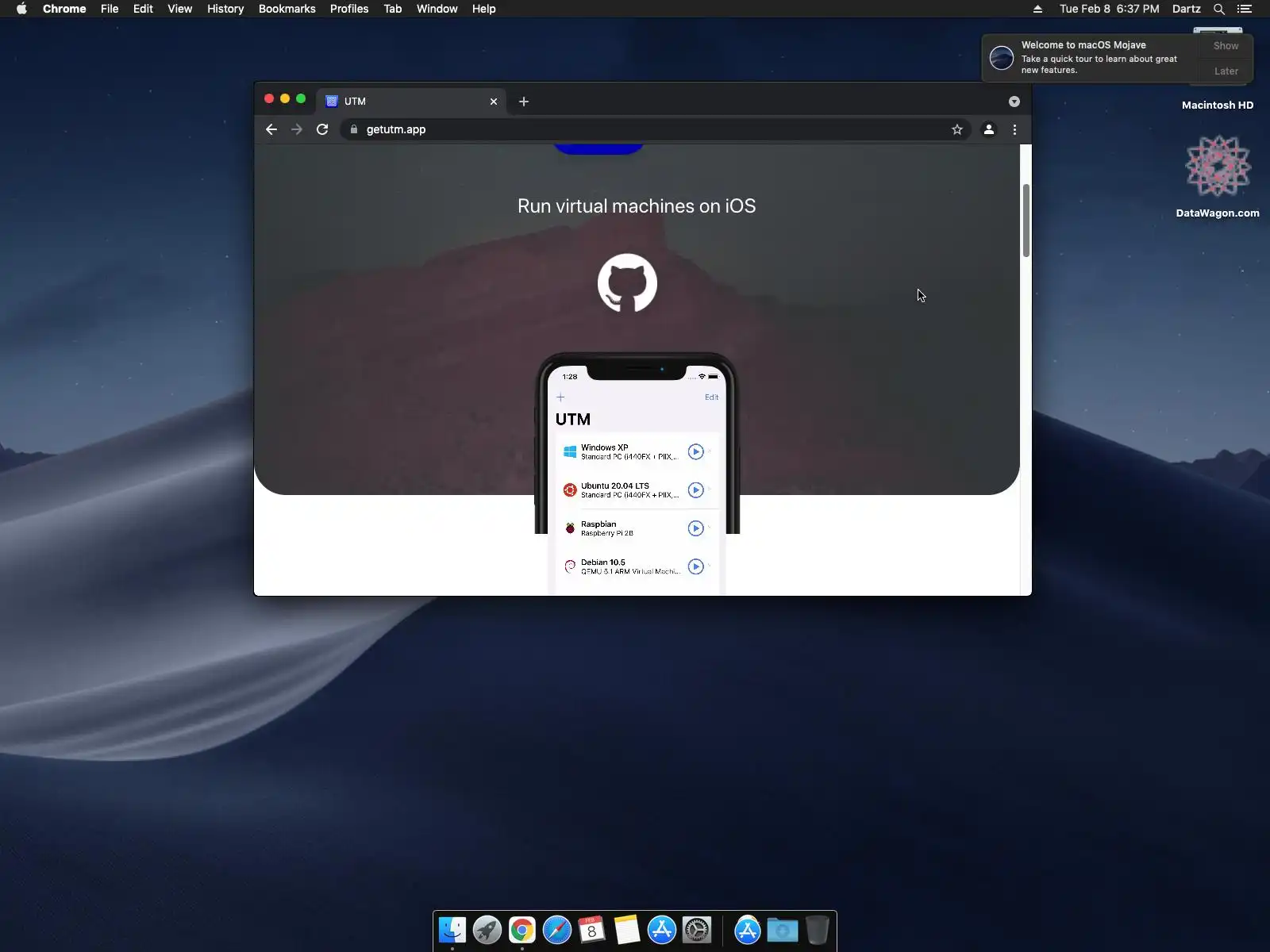
Task: Open the File menu
Action: tap(110, 9)
